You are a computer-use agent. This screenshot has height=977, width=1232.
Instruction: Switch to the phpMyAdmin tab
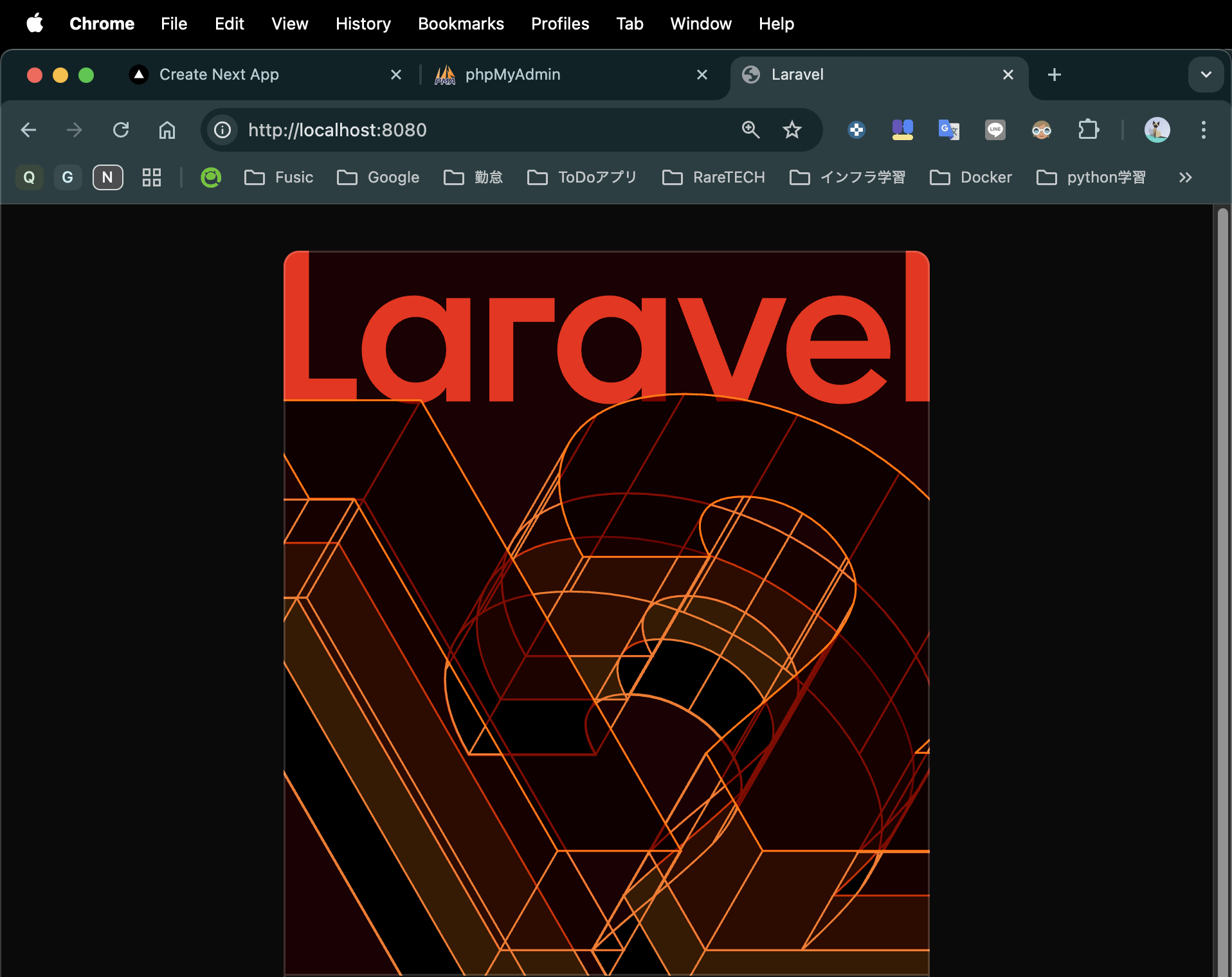click(572, 75)
